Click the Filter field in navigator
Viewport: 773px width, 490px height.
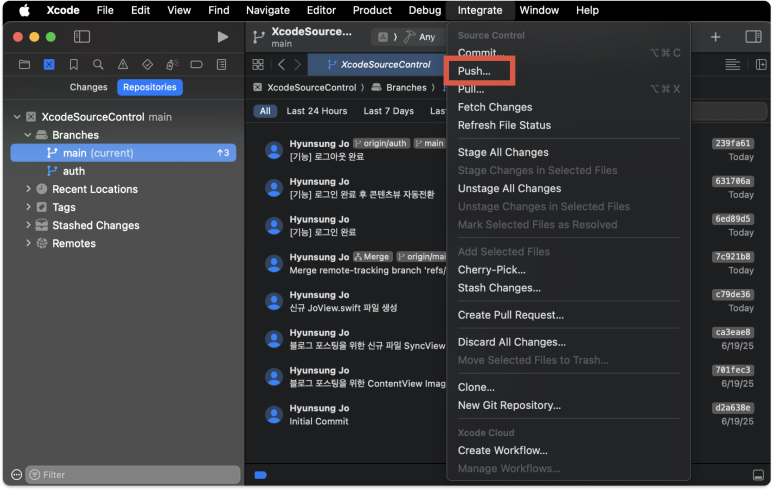[x=133, y=475]
